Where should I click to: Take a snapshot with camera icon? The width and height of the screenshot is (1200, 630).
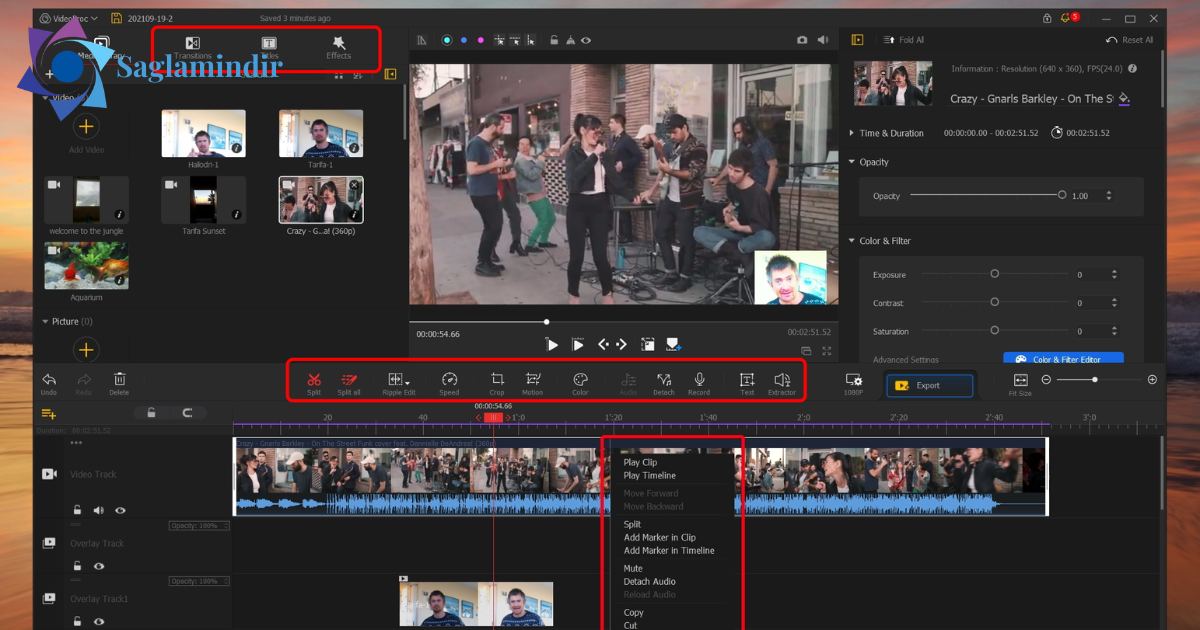click(802, 40)
